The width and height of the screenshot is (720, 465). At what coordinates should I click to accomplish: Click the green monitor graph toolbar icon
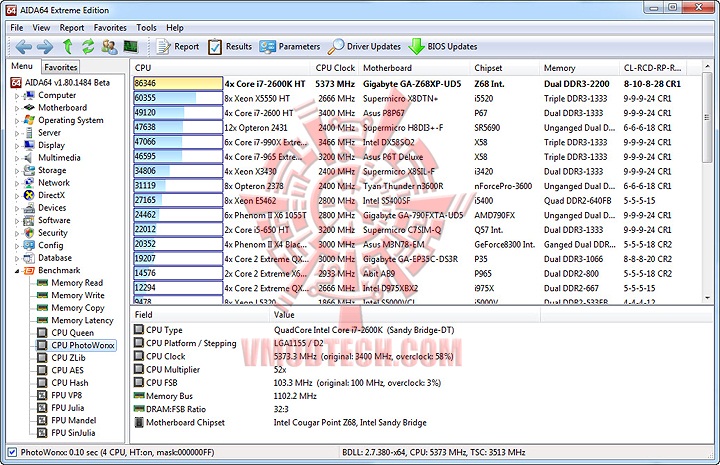point(131,46)
